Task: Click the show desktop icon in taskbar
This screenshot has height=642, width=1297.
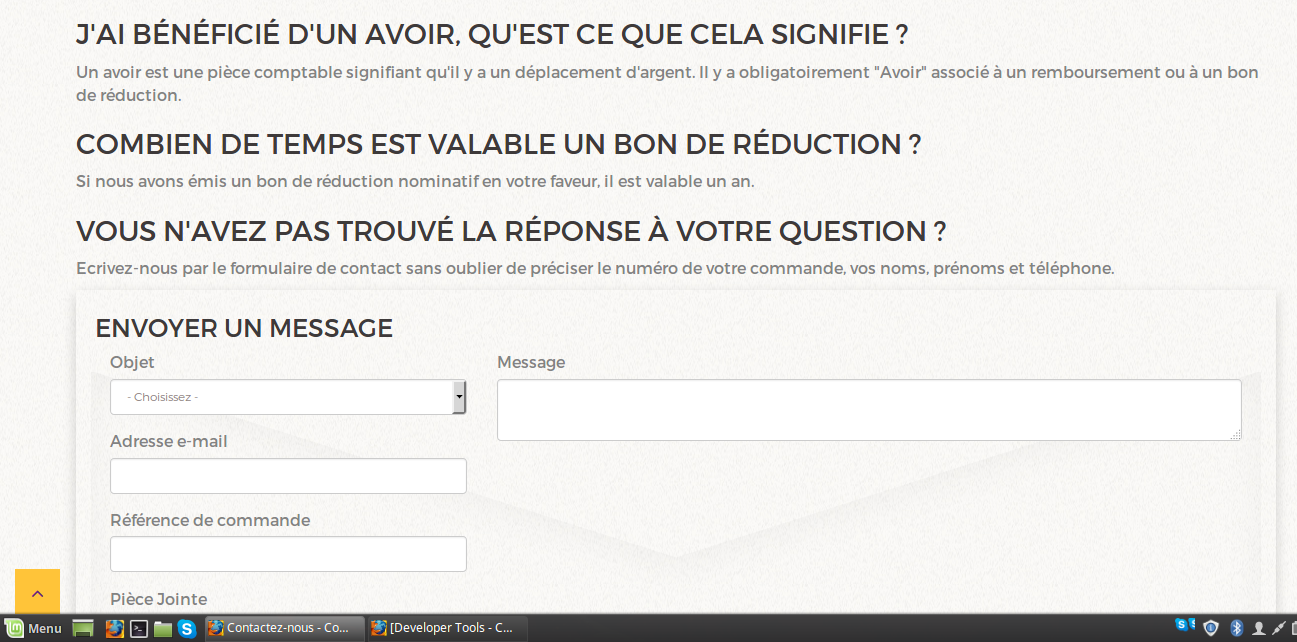Action: coord(83,629)
